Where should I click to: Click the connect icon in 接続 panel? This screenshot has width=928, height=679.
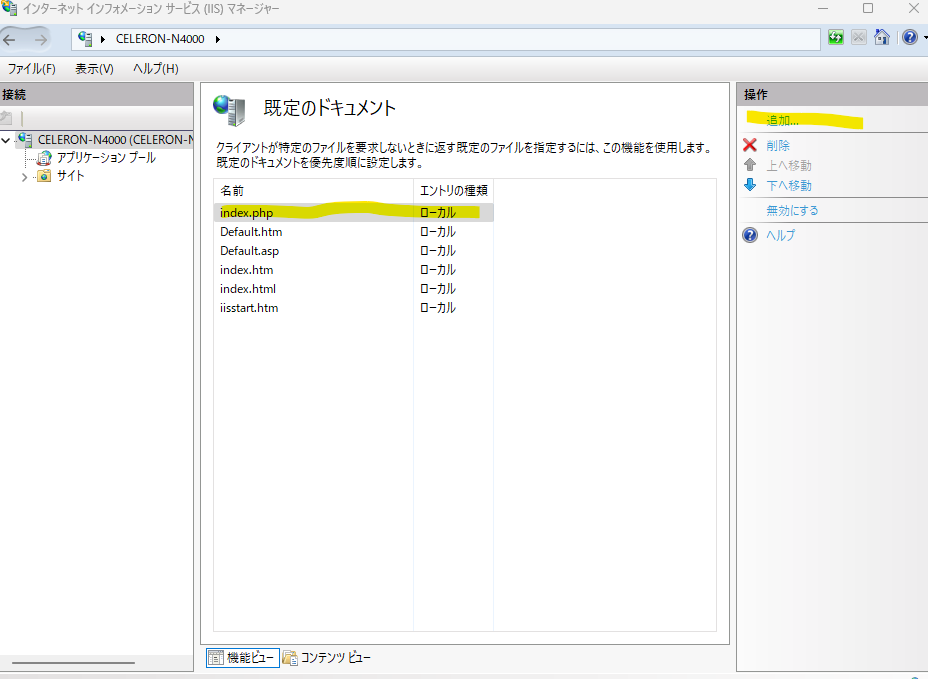pyautogui.click(x=7, y=118)
